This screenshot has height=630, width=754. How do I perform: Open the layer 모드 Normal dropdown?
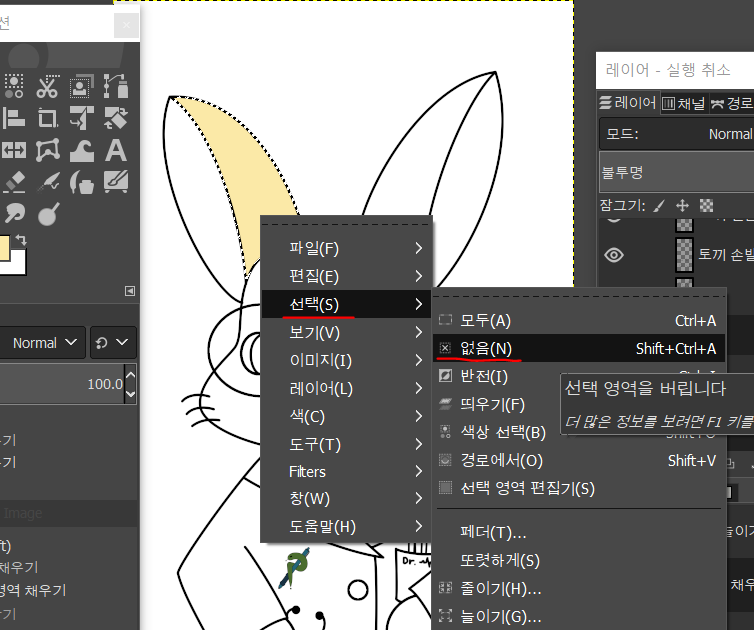(x=677, y=134)
